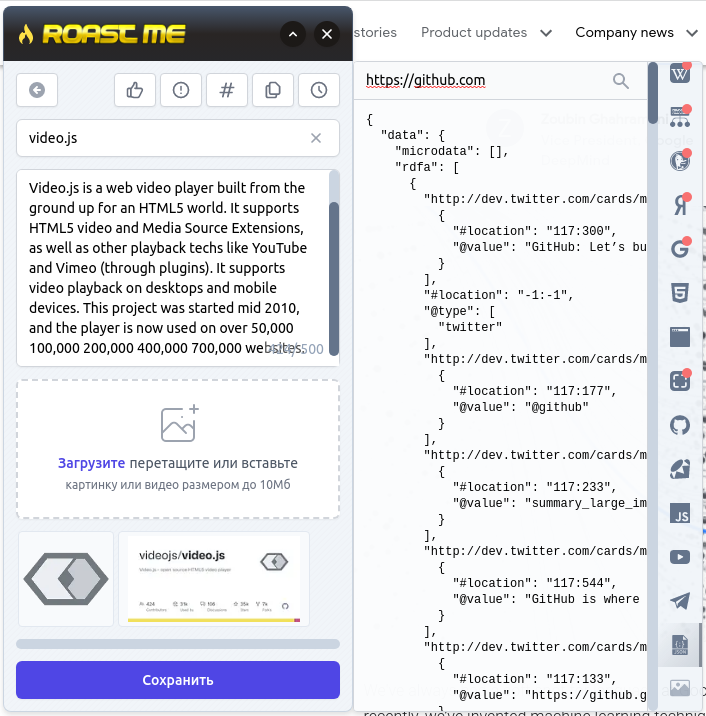The width and height of the screenshot is (706, 716).
Task: Select the videojs/video.js repo card thumbnail
Action: click(x=214, y=579)
